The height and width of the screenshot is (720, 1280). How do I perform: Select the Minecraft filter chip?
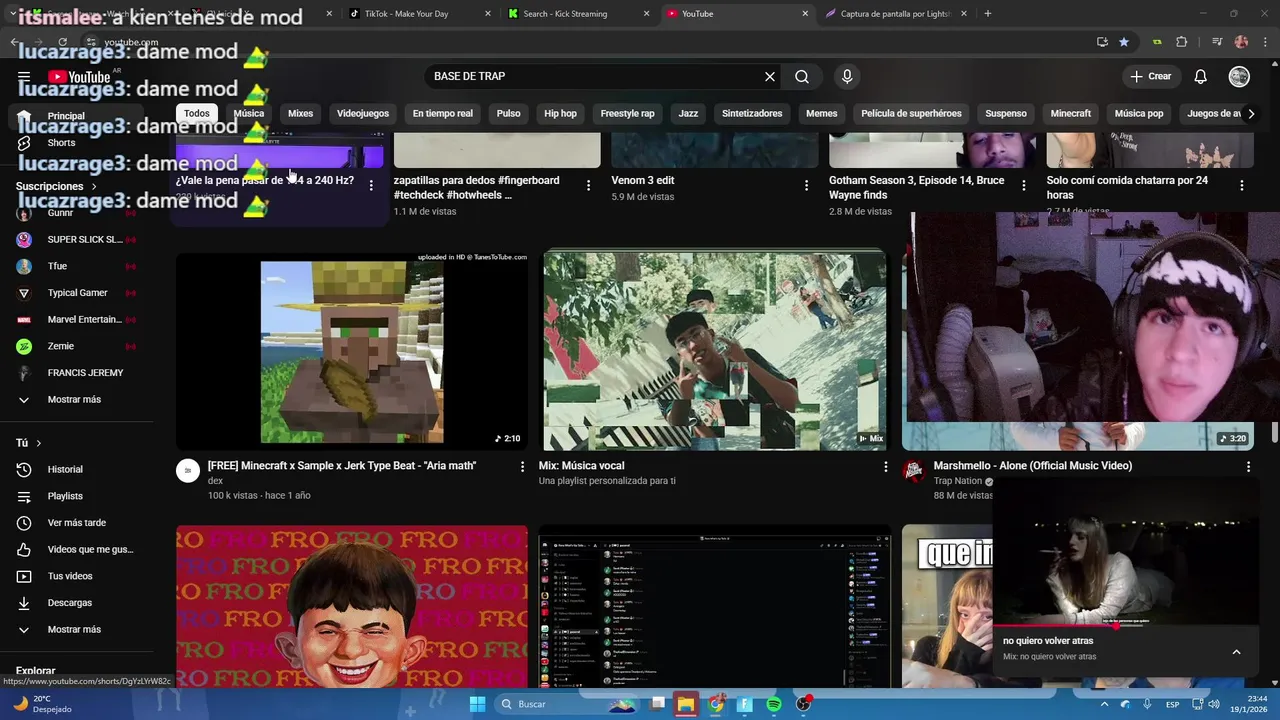tap(1071, 114)
